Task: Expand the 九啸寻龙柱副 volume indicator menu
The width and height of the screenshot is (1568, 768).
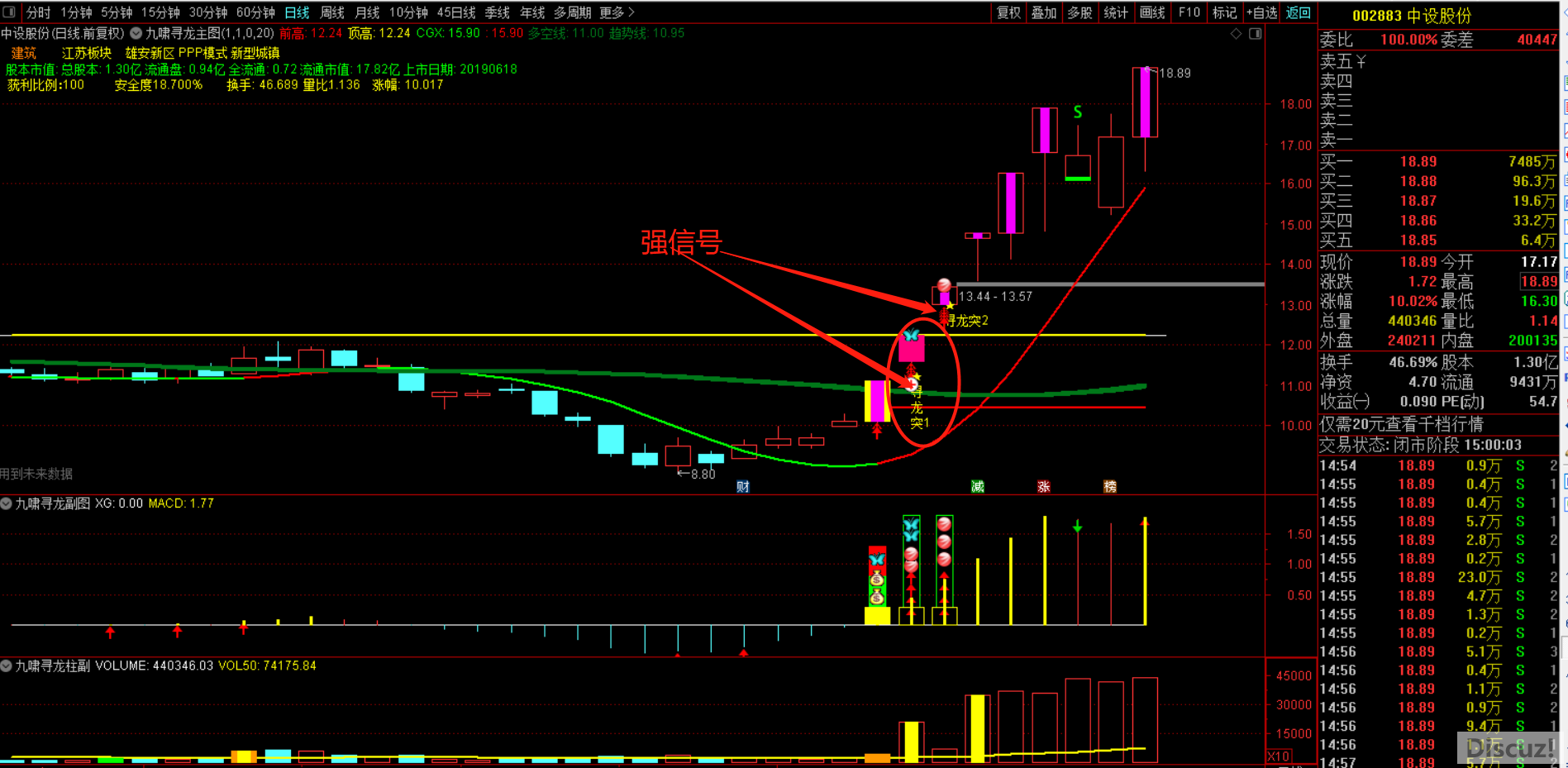Action: pos(7,665)
